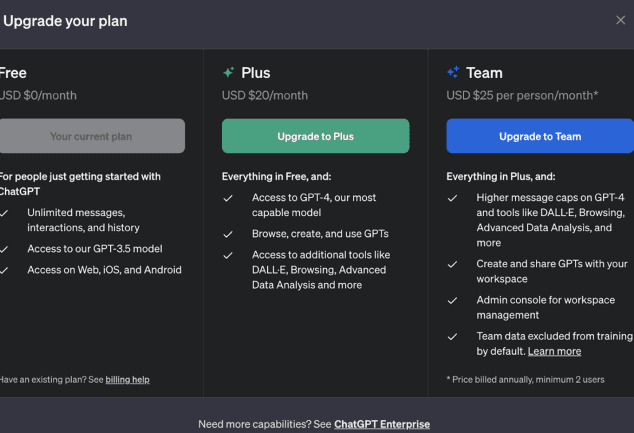
Task: Click the checkmark for Higher message caps
Action: pyautogui.click(x=453, y=198)
